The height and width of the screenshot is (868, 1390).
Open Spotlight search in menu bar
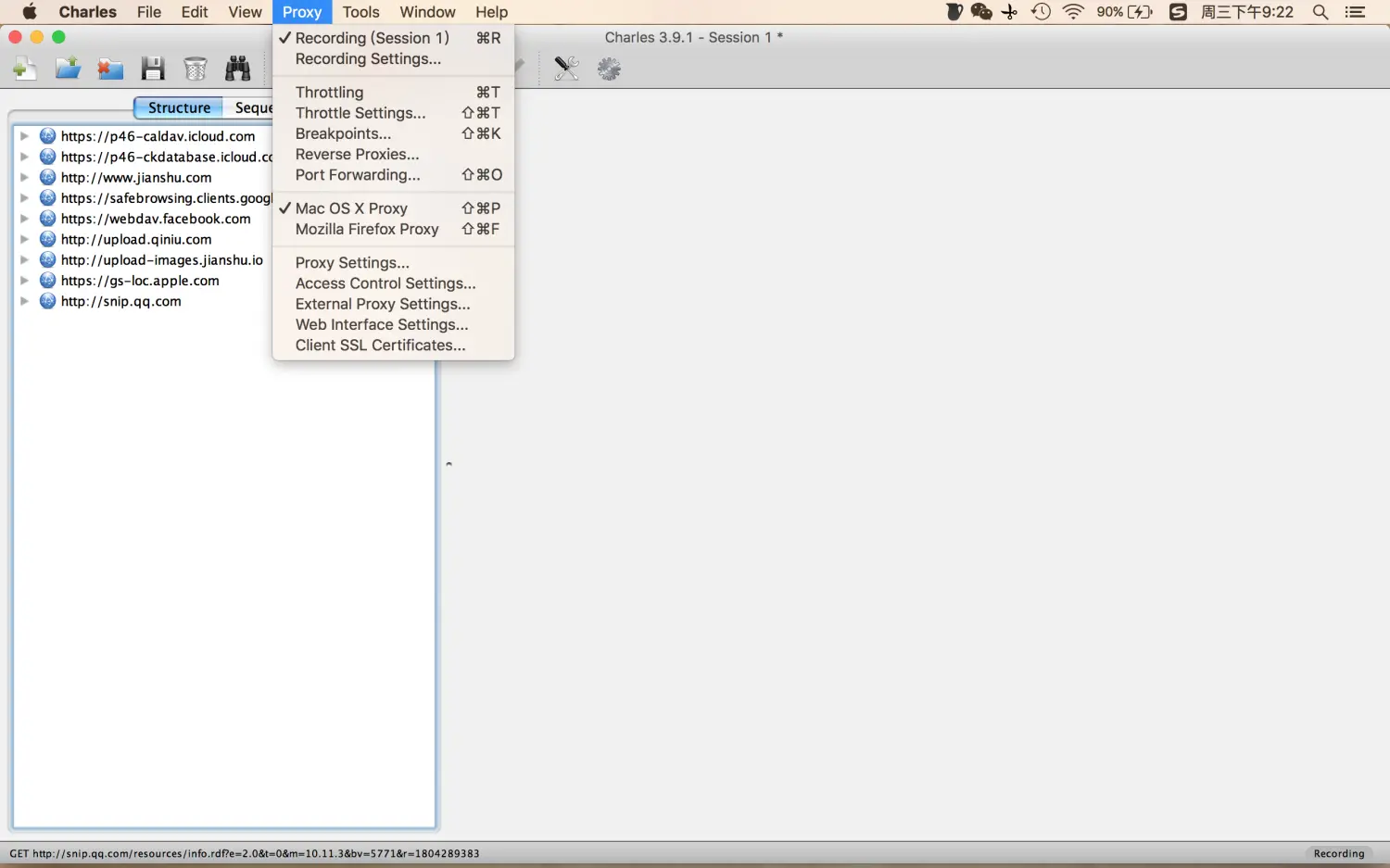(1320, 12)
